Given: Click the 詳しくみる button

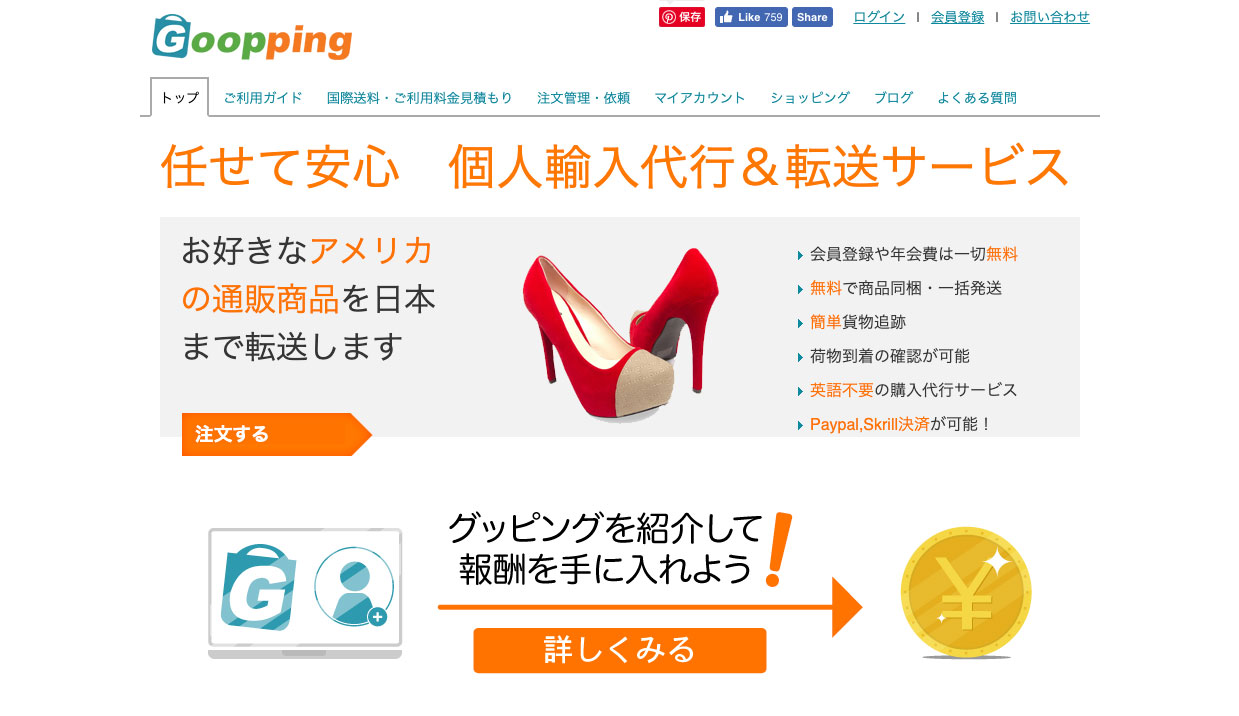Looking at the screenshot, I should pos(620,650).
